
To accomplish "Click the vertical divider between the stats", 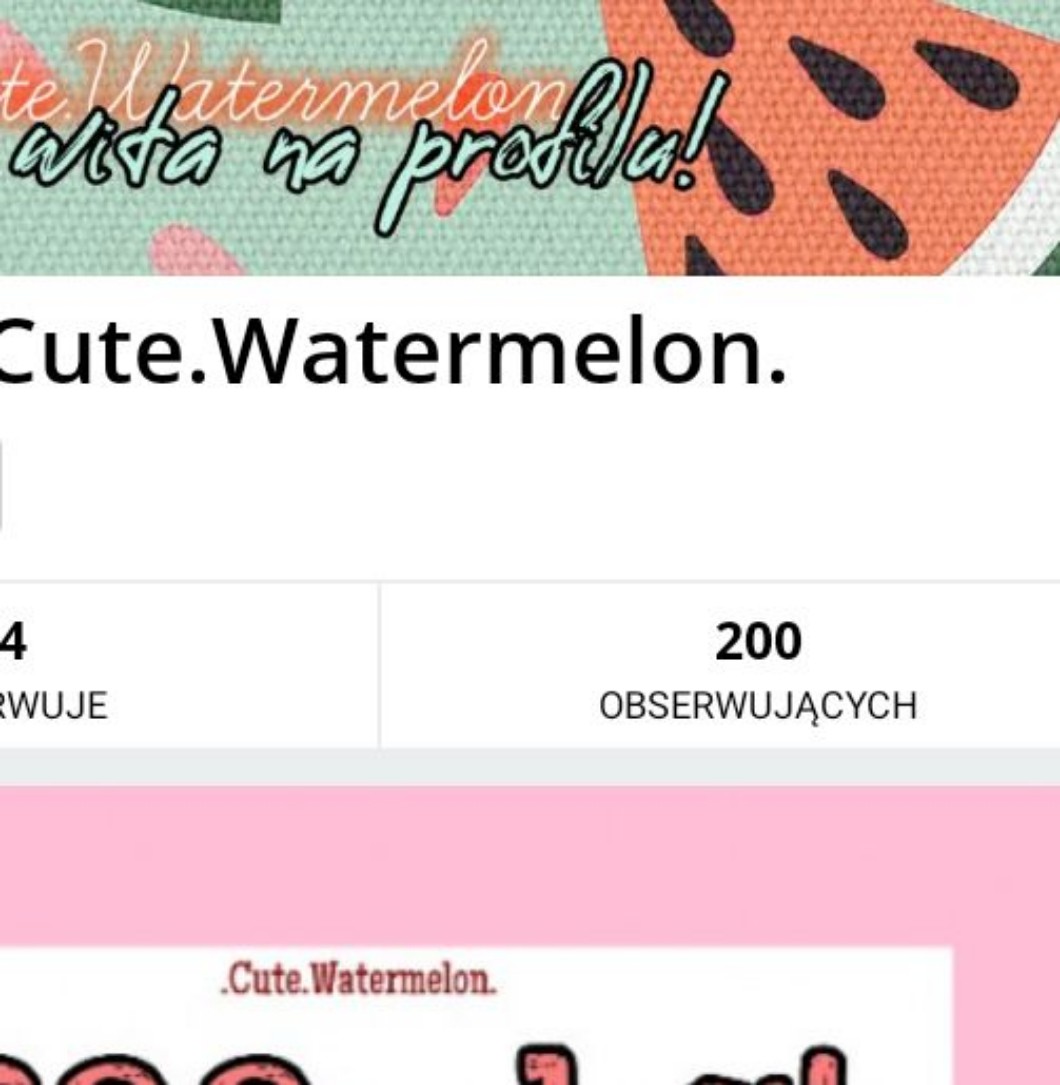I will (x=379, y=666).
